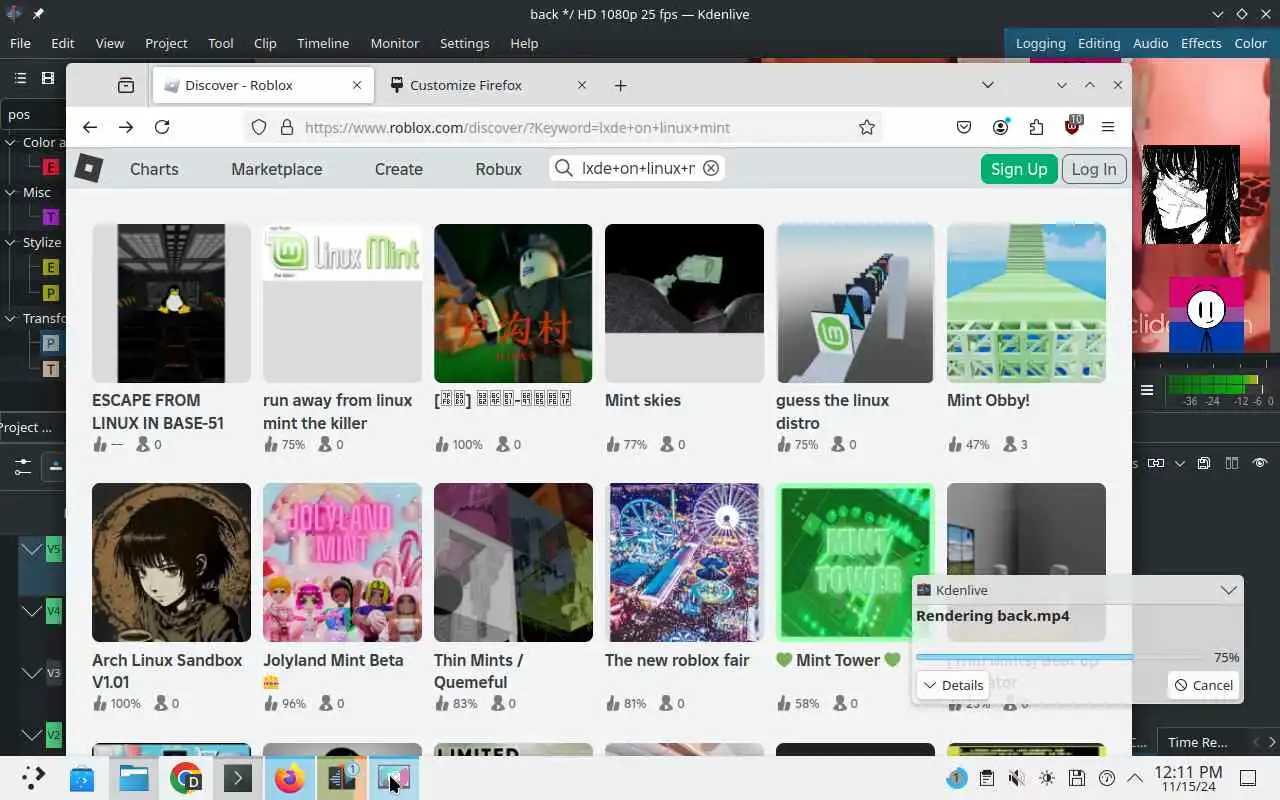Viewport: 1280px width, 800px height.
Task: Toggle Kdenlive track V4 header label
Action: click(x=54, y=610)
